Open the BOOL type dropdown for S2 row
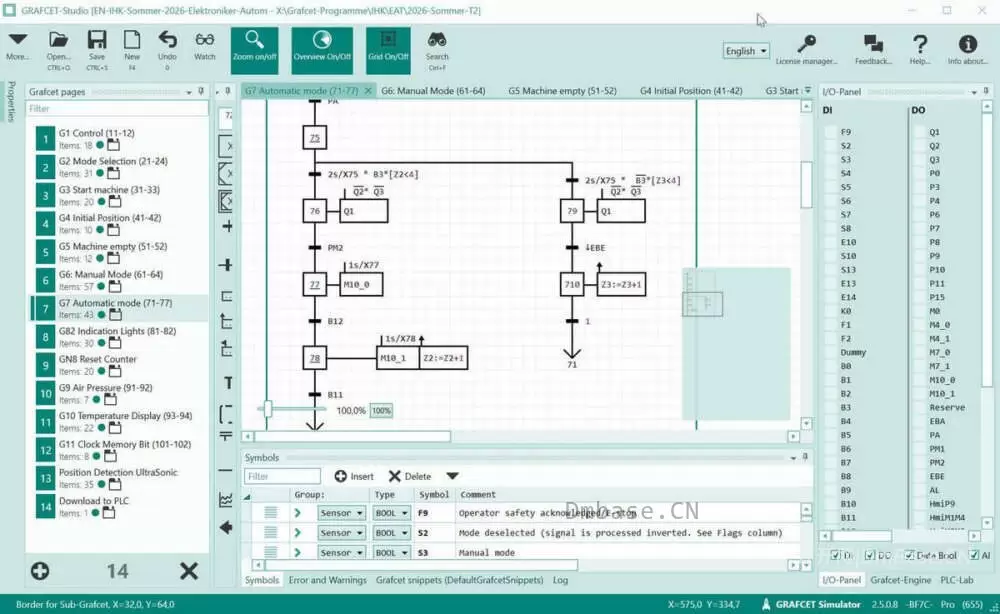 391,532
